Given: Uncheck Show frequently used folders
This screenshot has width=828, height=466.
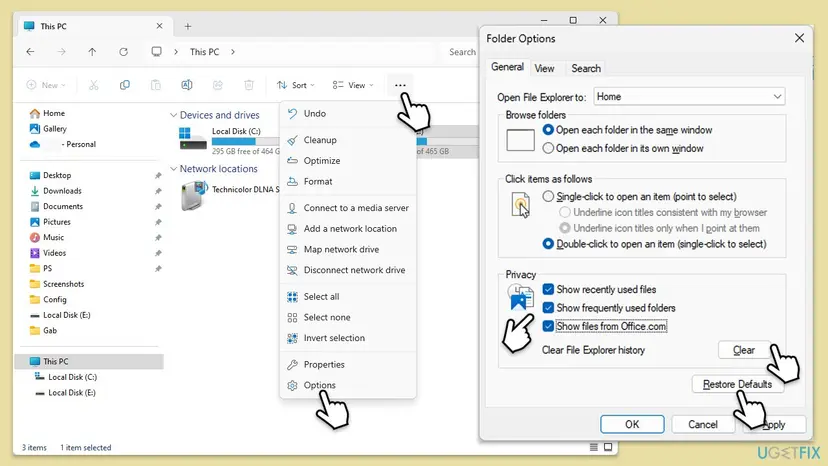Looking at the screenshot, I should coord(548,307).
